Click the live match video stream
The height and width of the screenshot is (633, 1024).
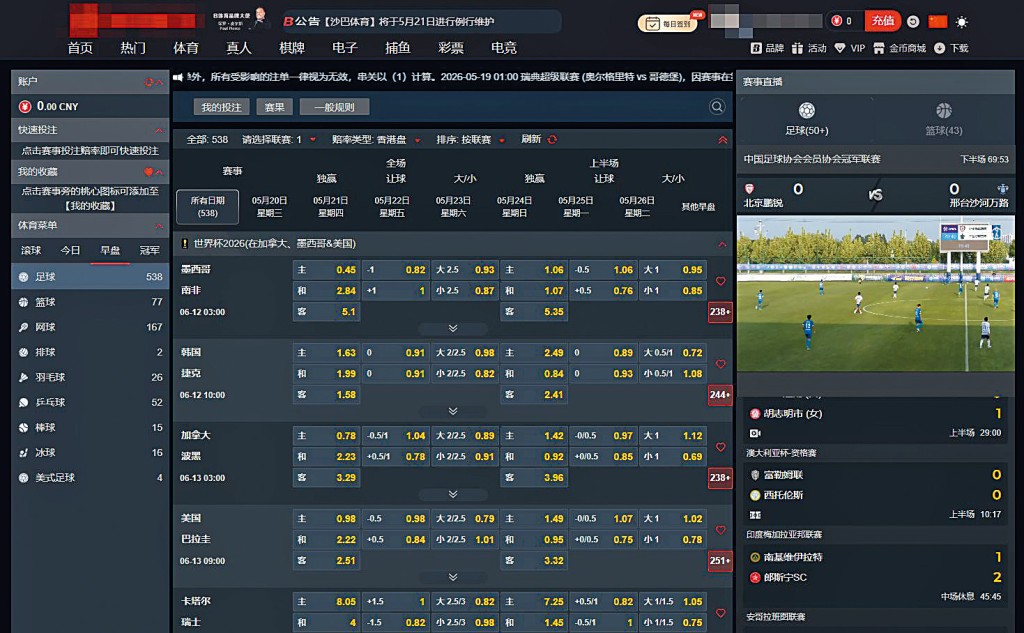pos(876,294)
